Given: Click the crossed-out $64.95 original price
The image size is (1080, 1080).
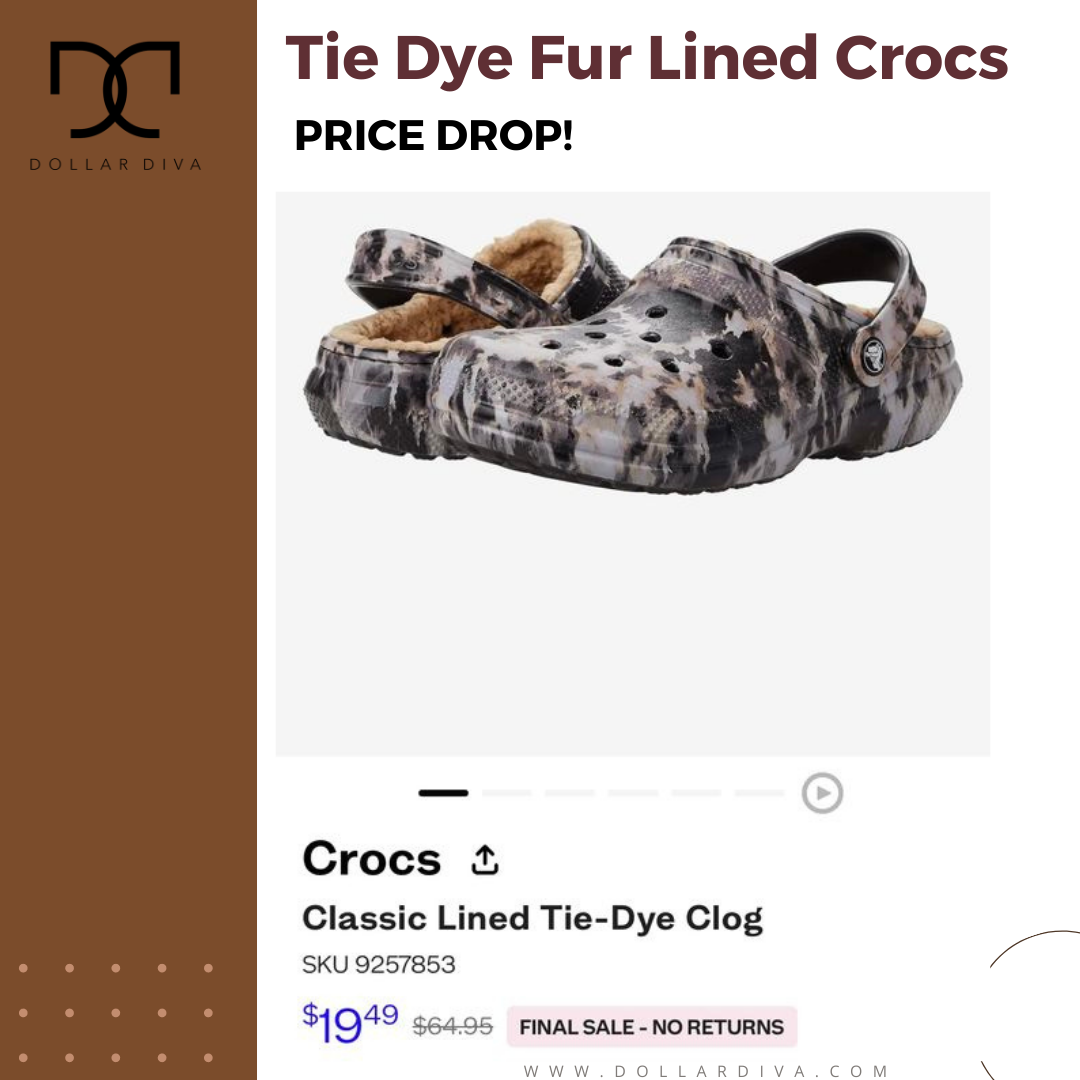Looking at the screenshot, I should [453, 1026].
